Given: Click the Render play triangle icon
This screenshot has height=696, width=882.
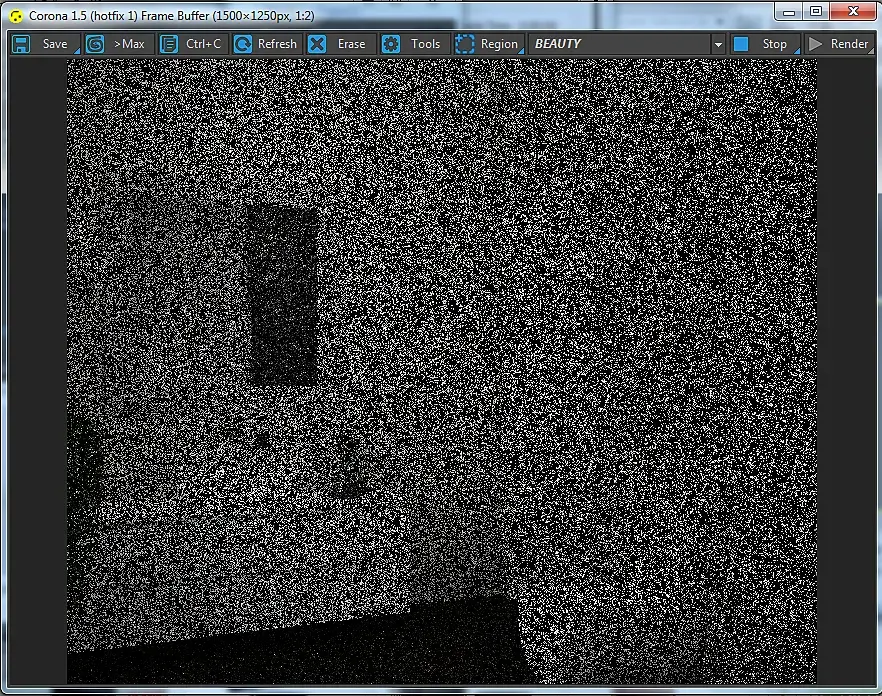Looking at the screenshot, I should 815,44.
